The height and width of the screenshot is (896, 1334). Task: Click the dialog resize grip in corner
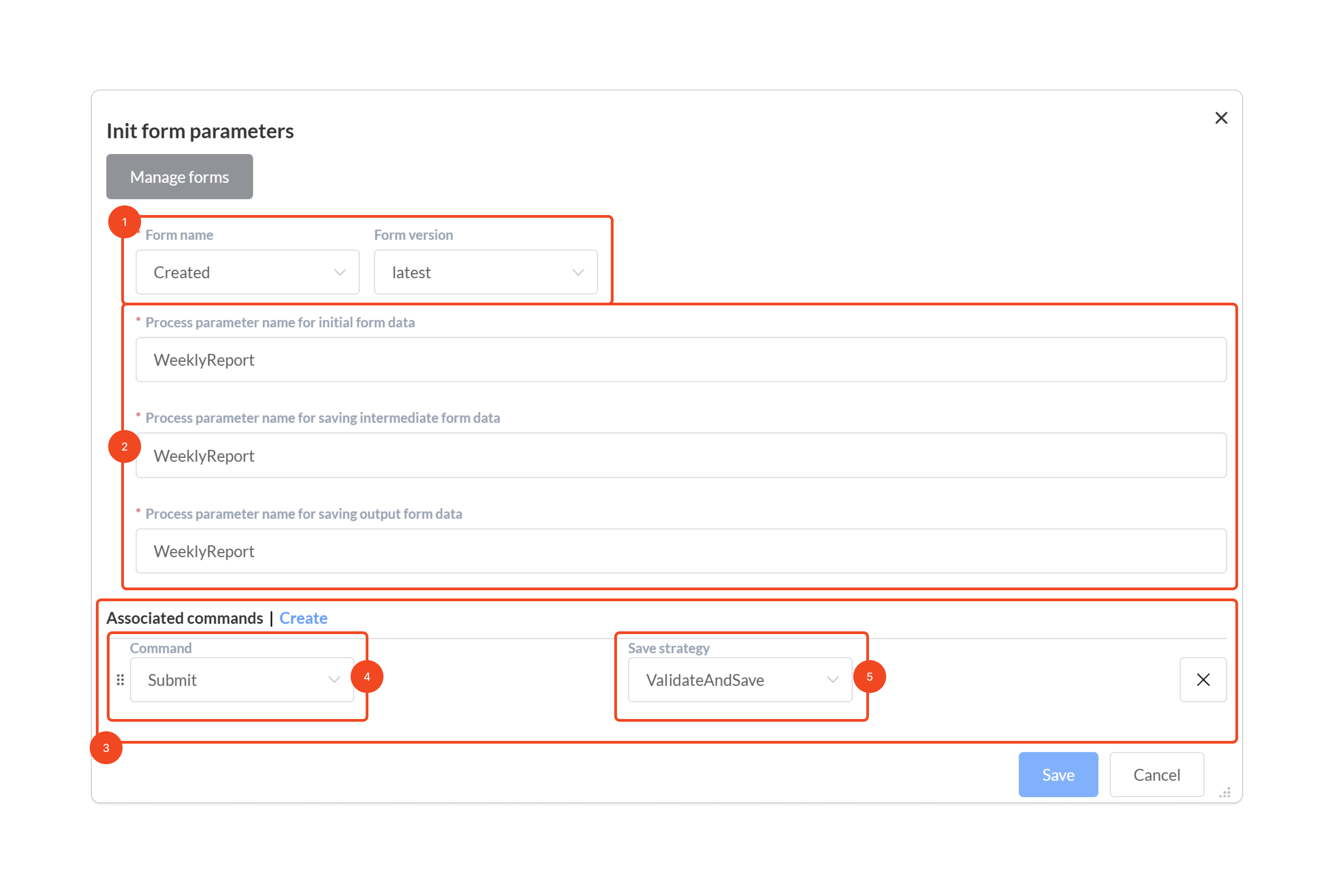[x=1225, y=792]
